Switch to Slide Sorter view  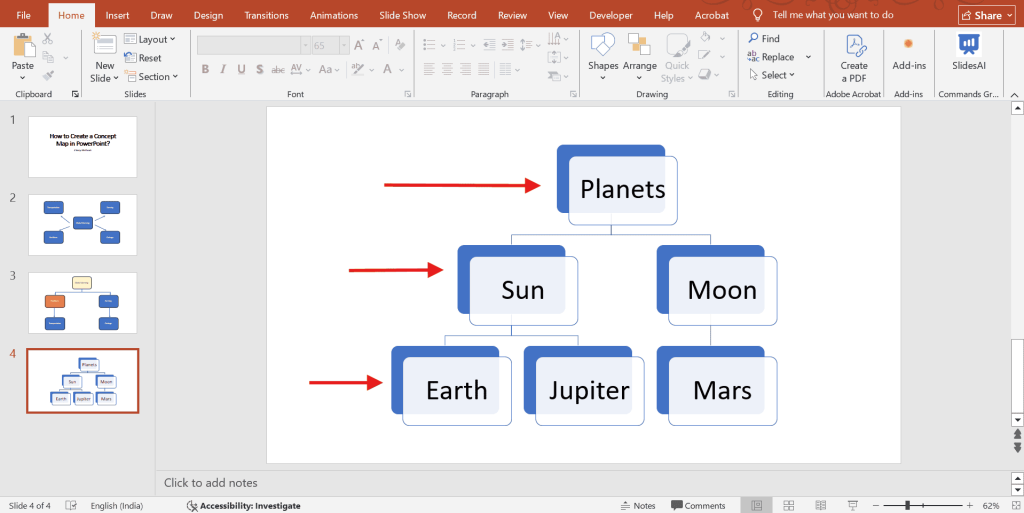tap(789, 505)
